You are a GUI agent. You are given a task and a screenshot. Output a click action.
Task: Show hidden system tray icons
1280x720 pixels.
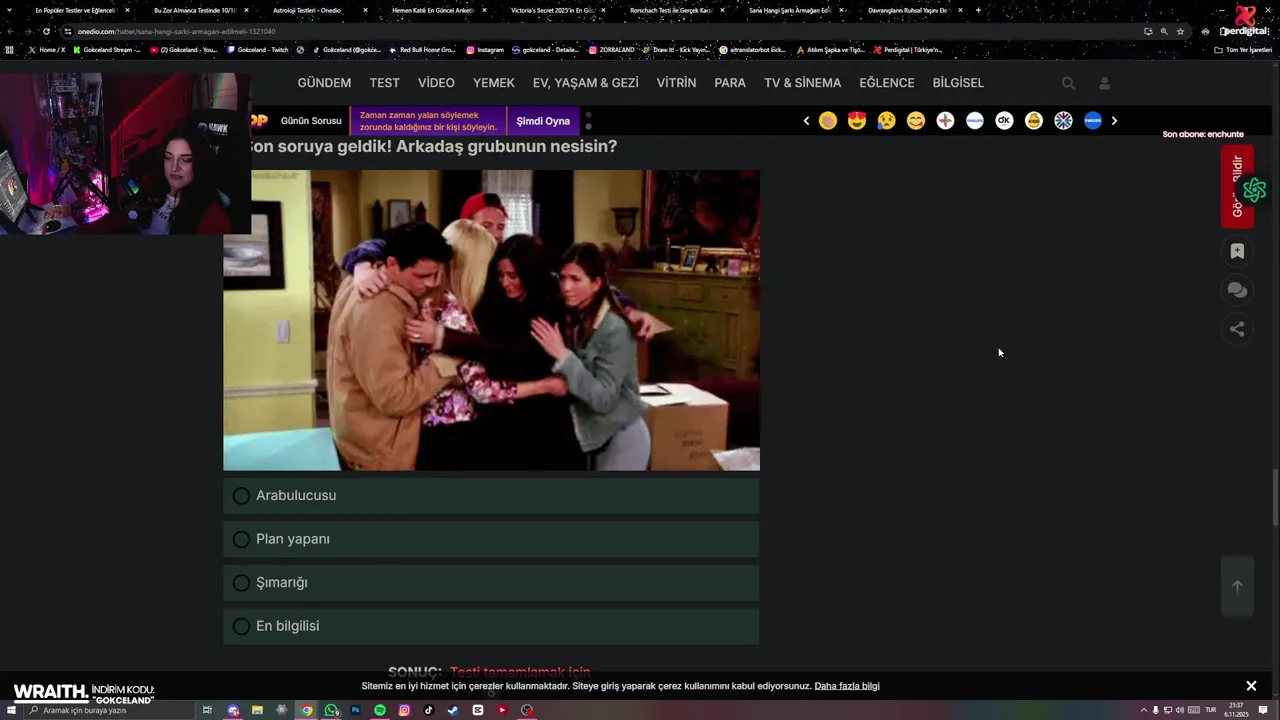(x=1144, y=710)
